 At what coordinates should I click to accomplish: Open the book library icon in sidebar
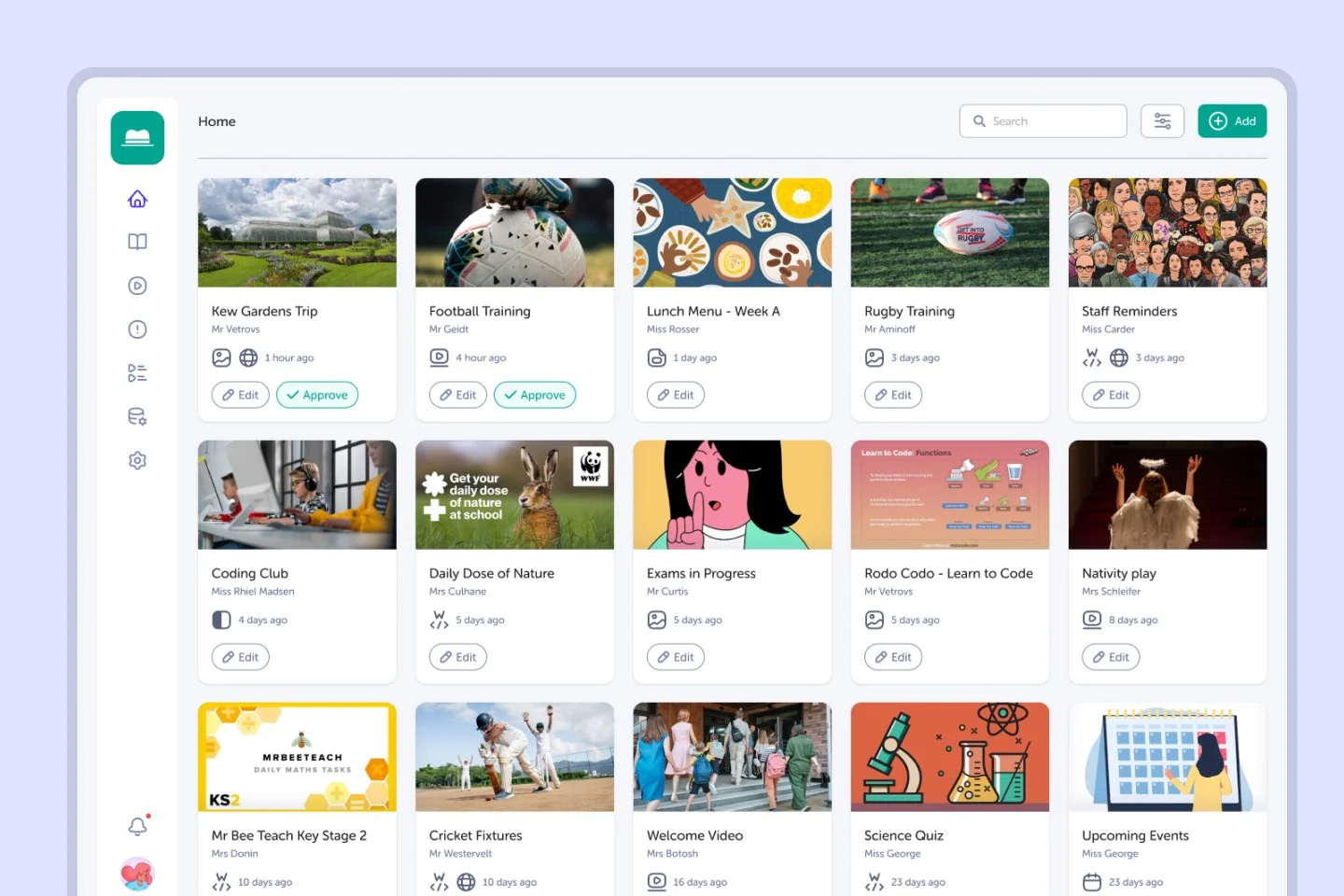point(137,242)
